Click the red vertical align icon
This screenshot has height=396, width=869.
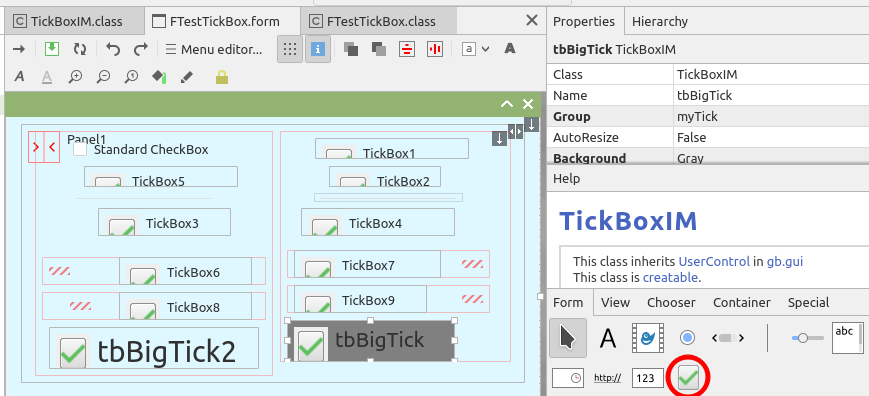435,49
